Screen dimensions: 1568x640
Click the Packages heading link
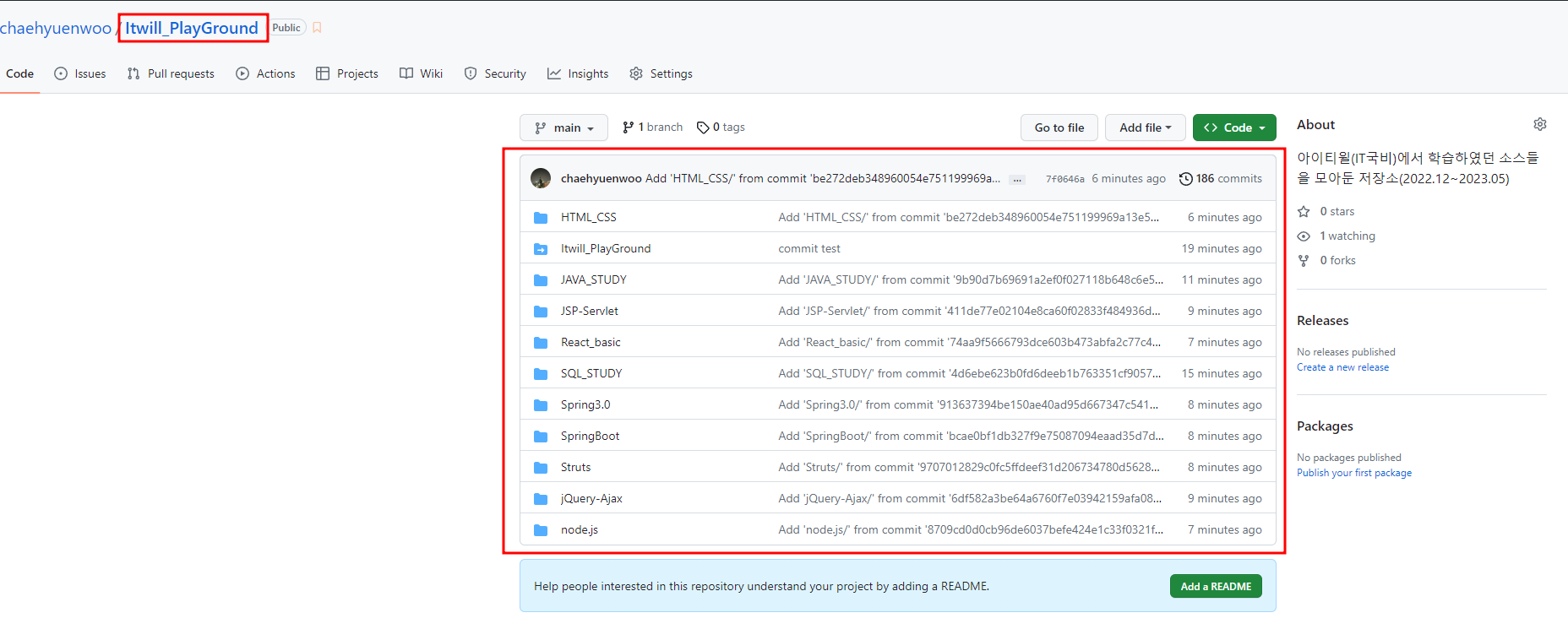pos(1325,426)
